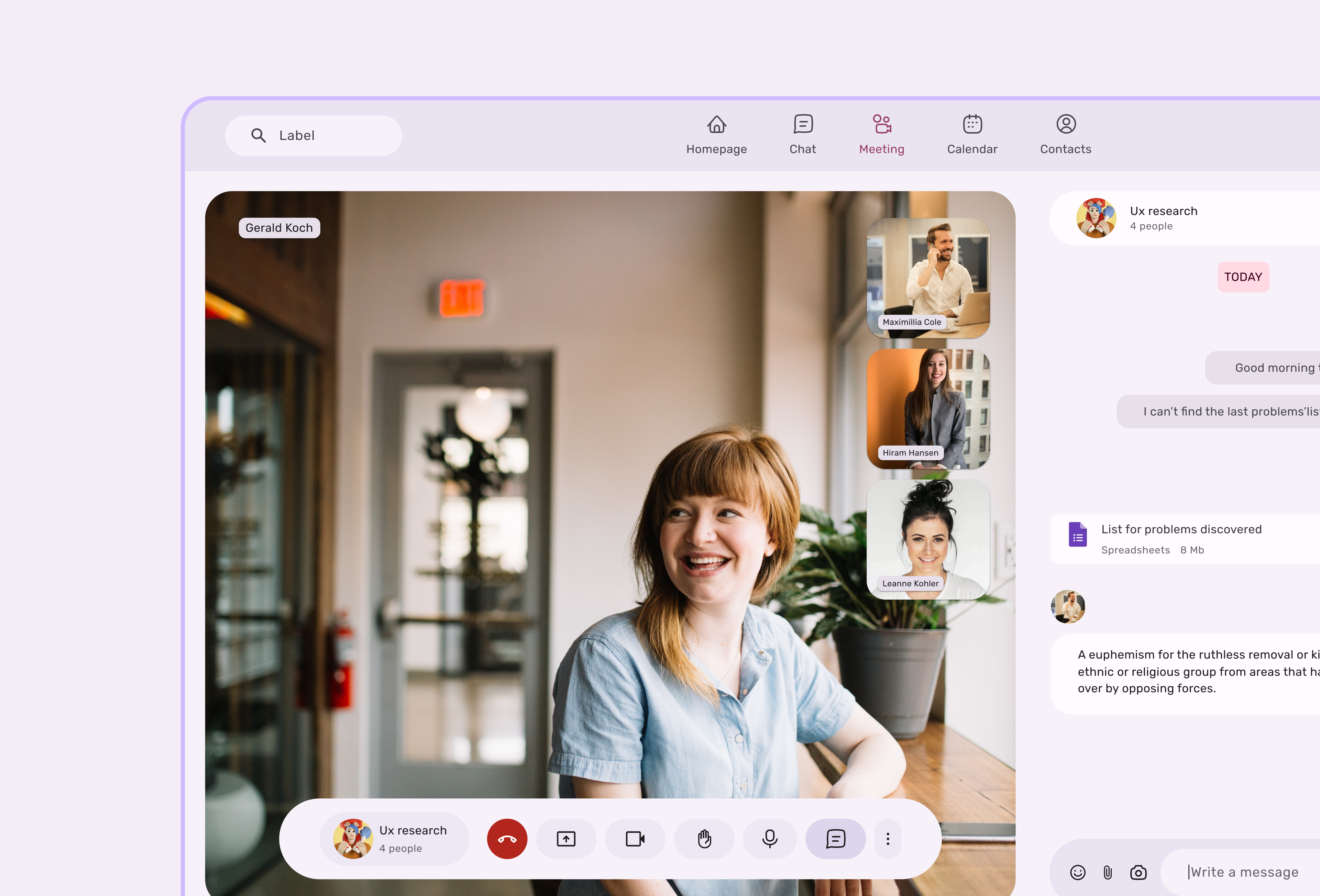Click the '4 people' text in chat header

coord(1151,226)
